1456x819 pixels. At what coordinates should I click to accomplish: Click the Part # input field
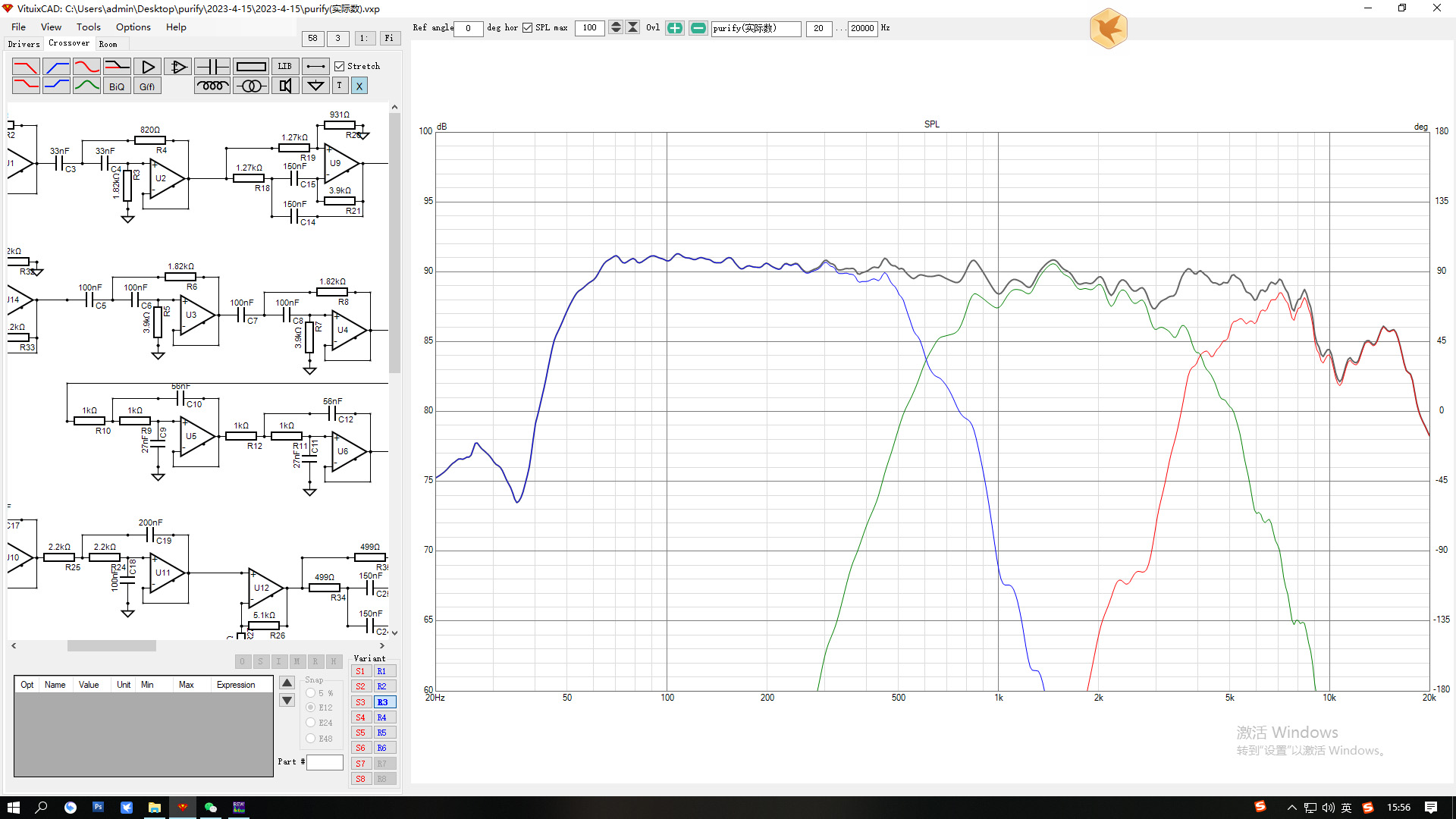[325, 762]
